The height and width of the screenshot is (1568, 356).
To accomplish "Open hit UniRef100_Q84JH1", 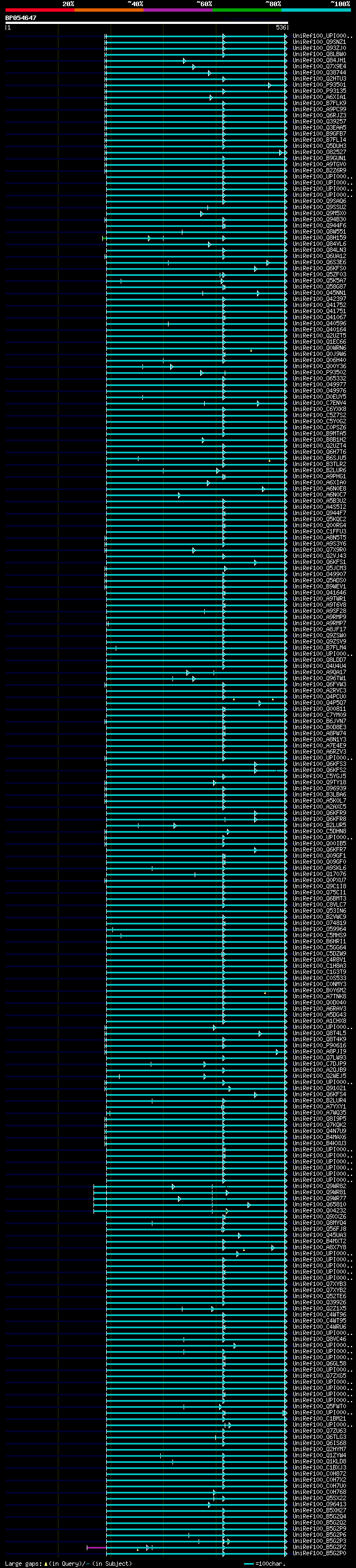I will click(x=319, y=60).
